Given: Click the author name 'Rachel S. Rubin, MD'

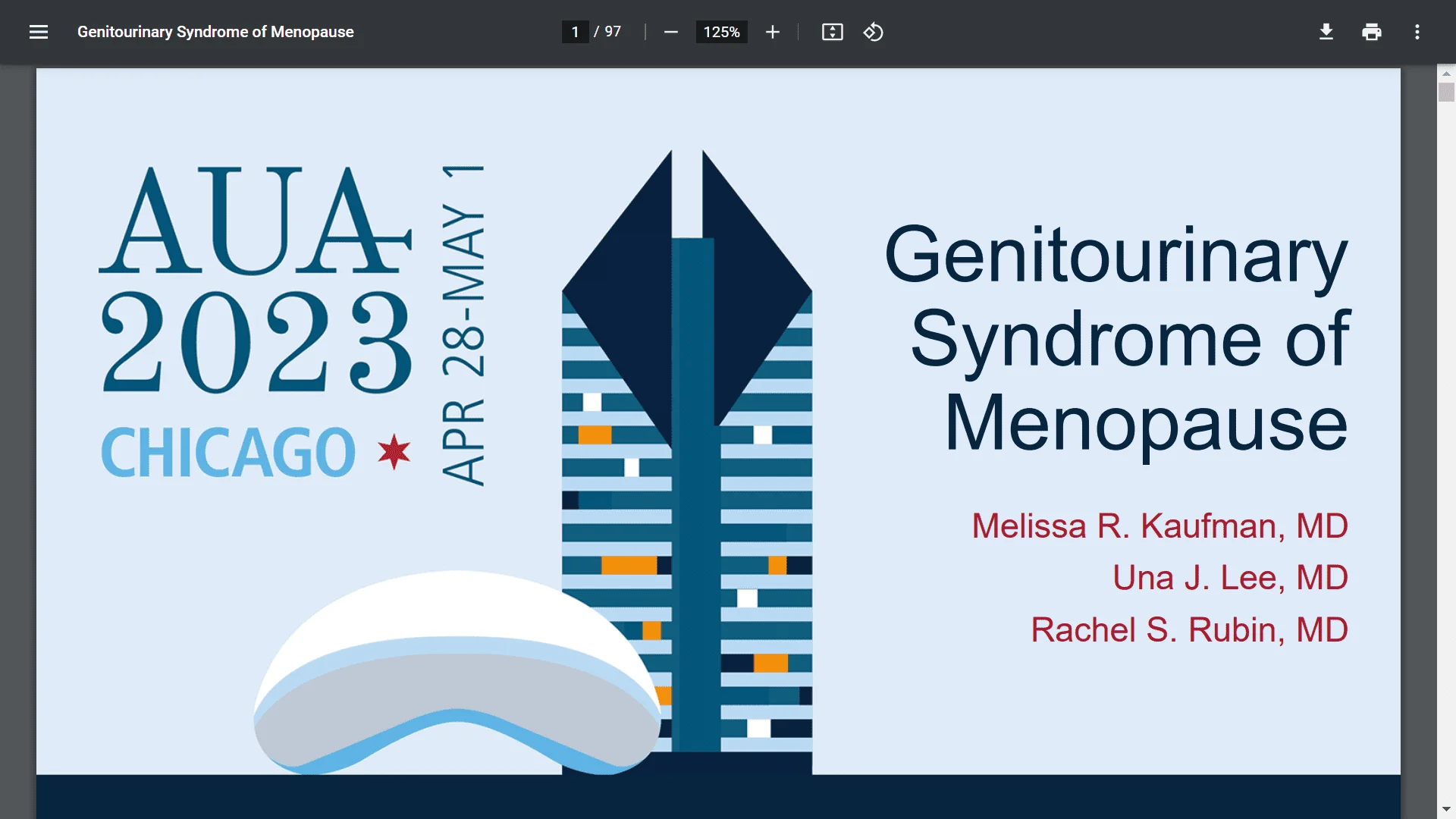Looking at the screenshot, I should click(x=1189, y=629).
